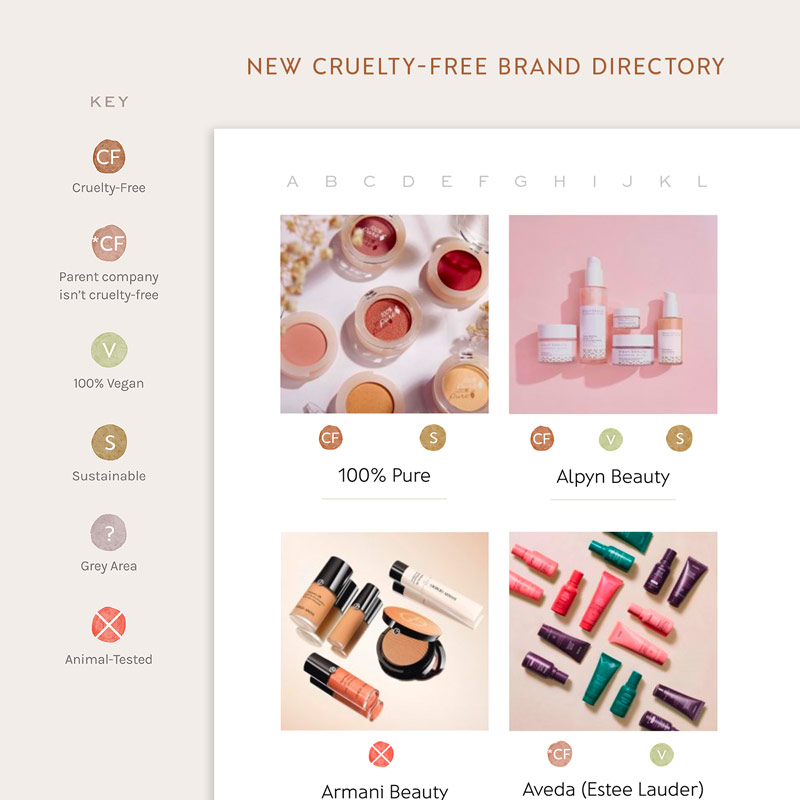Select the Sustainable S key icon
The width and height of the screenshot is (800, 800).
[x=109, y=442]
